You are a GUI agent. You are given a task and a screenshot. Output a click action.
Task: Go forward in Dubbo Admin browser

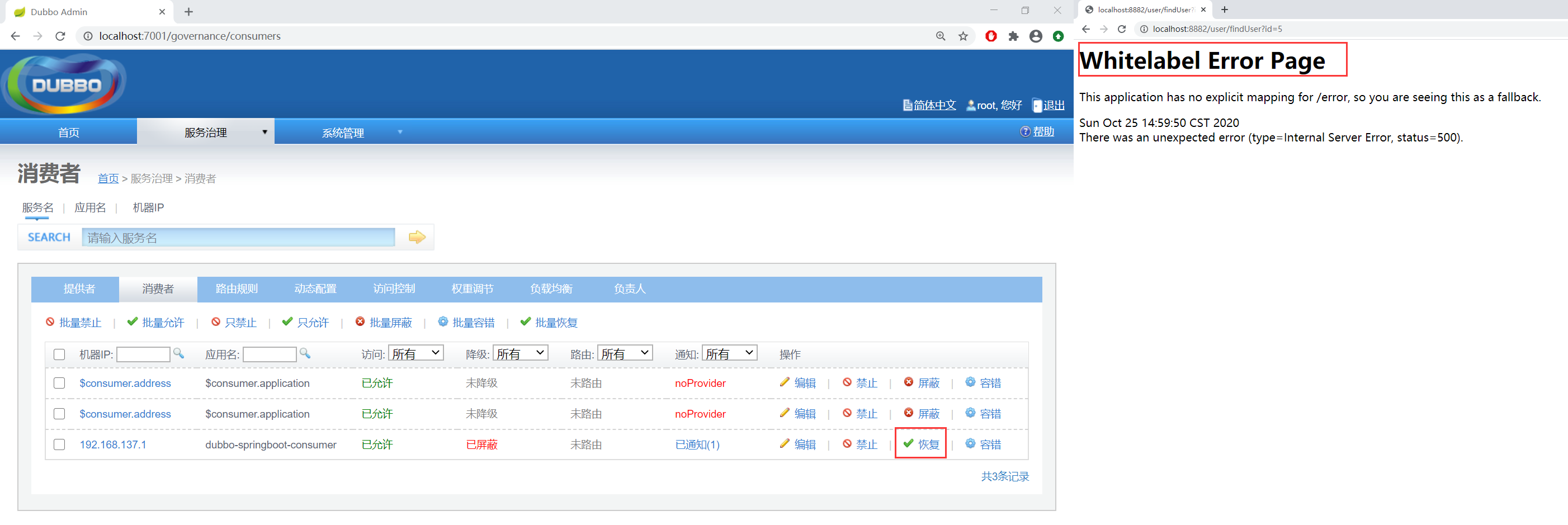pos(37,36)
